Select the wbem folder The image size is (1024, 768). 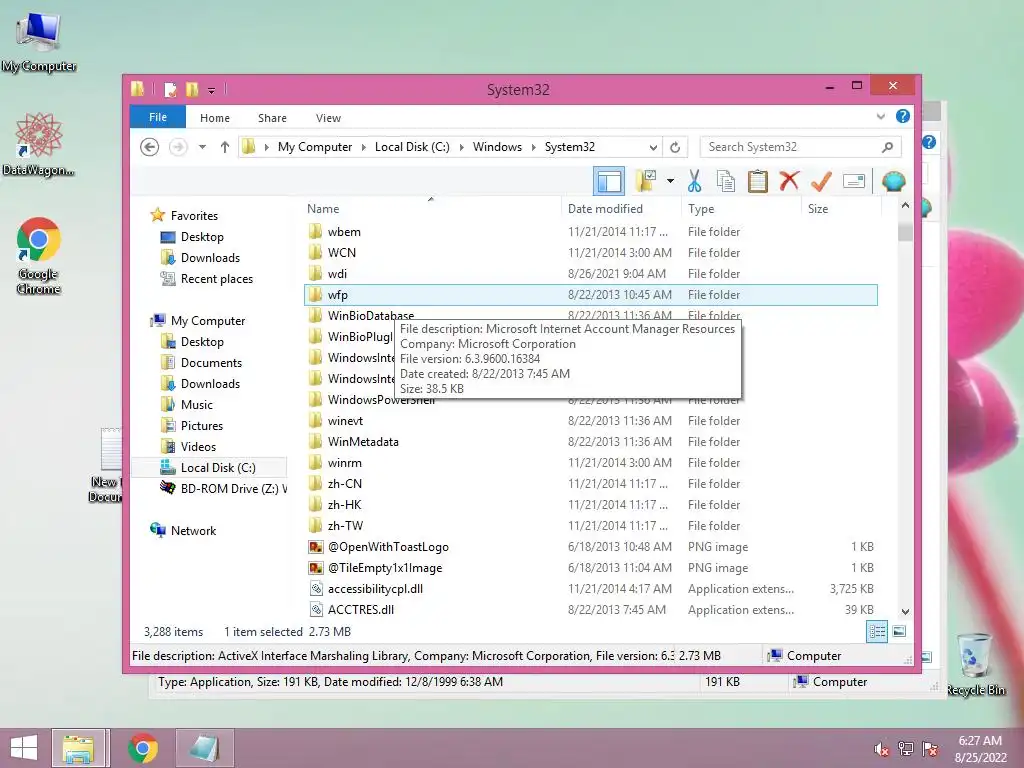click(x=590, y=232)
